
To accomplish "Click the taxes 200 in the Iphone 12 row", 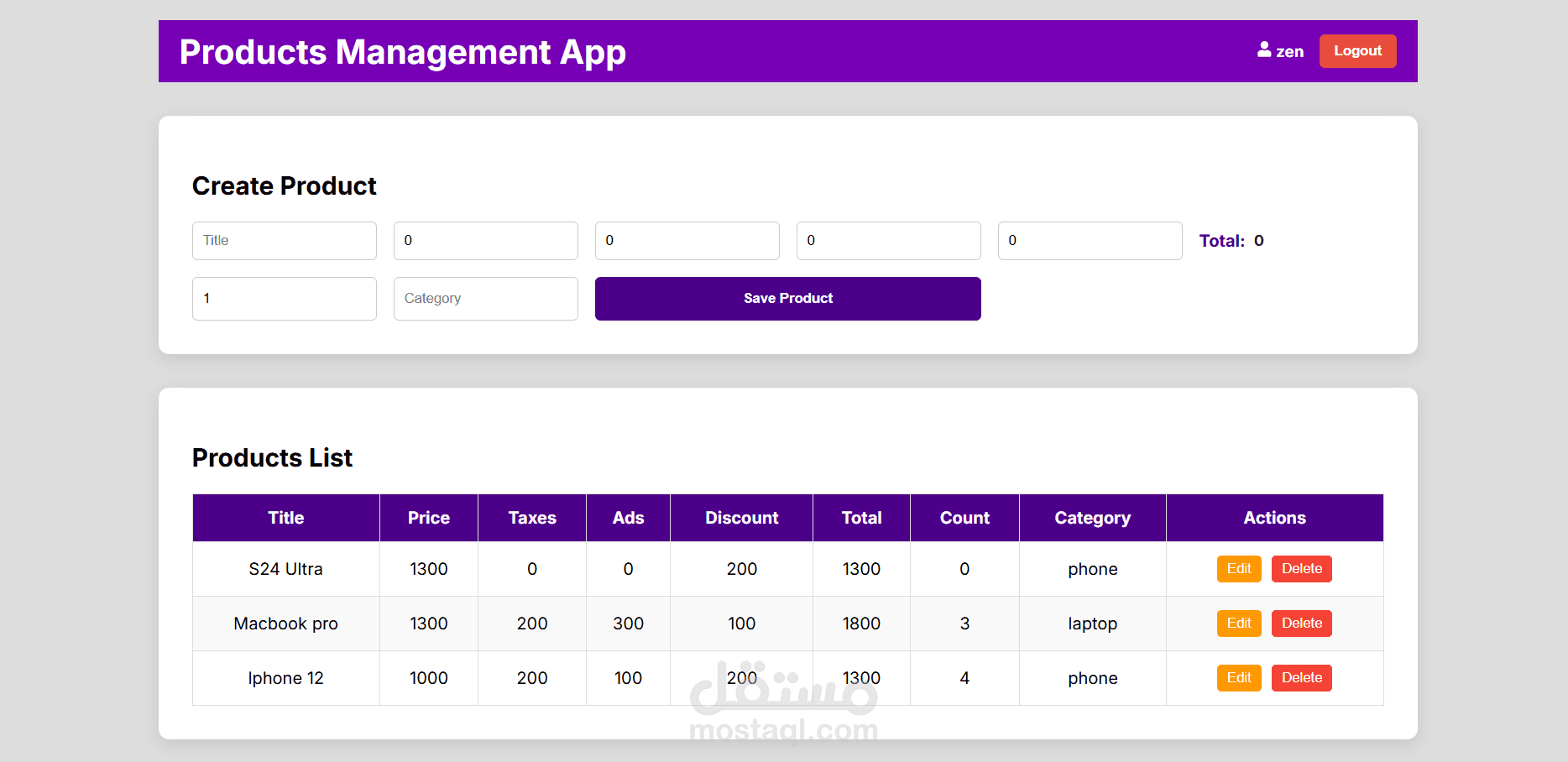I will click(x=532, y=678).
